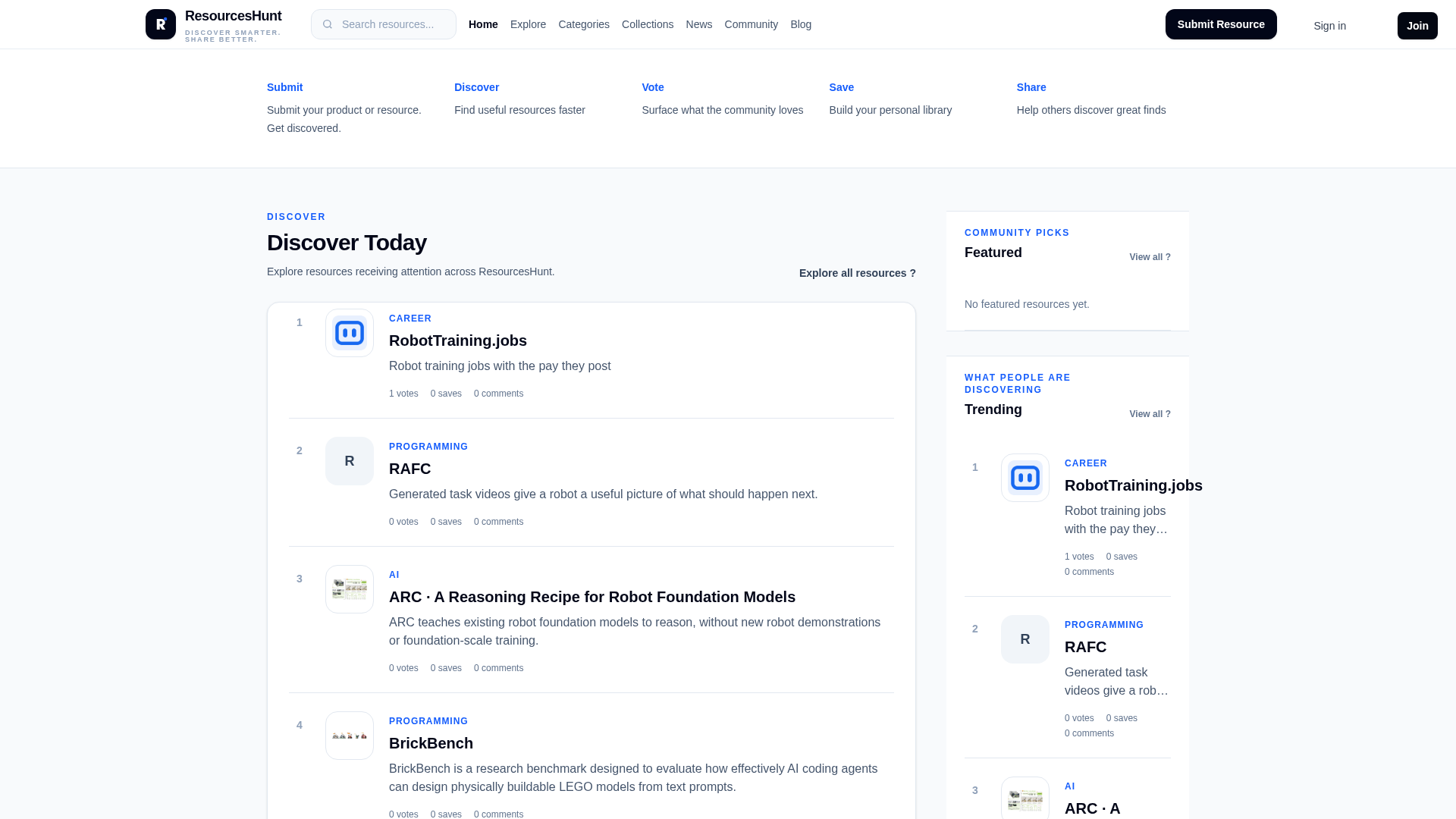Open the News nav item
1456x819 pixels.
[x=699, y=24]
